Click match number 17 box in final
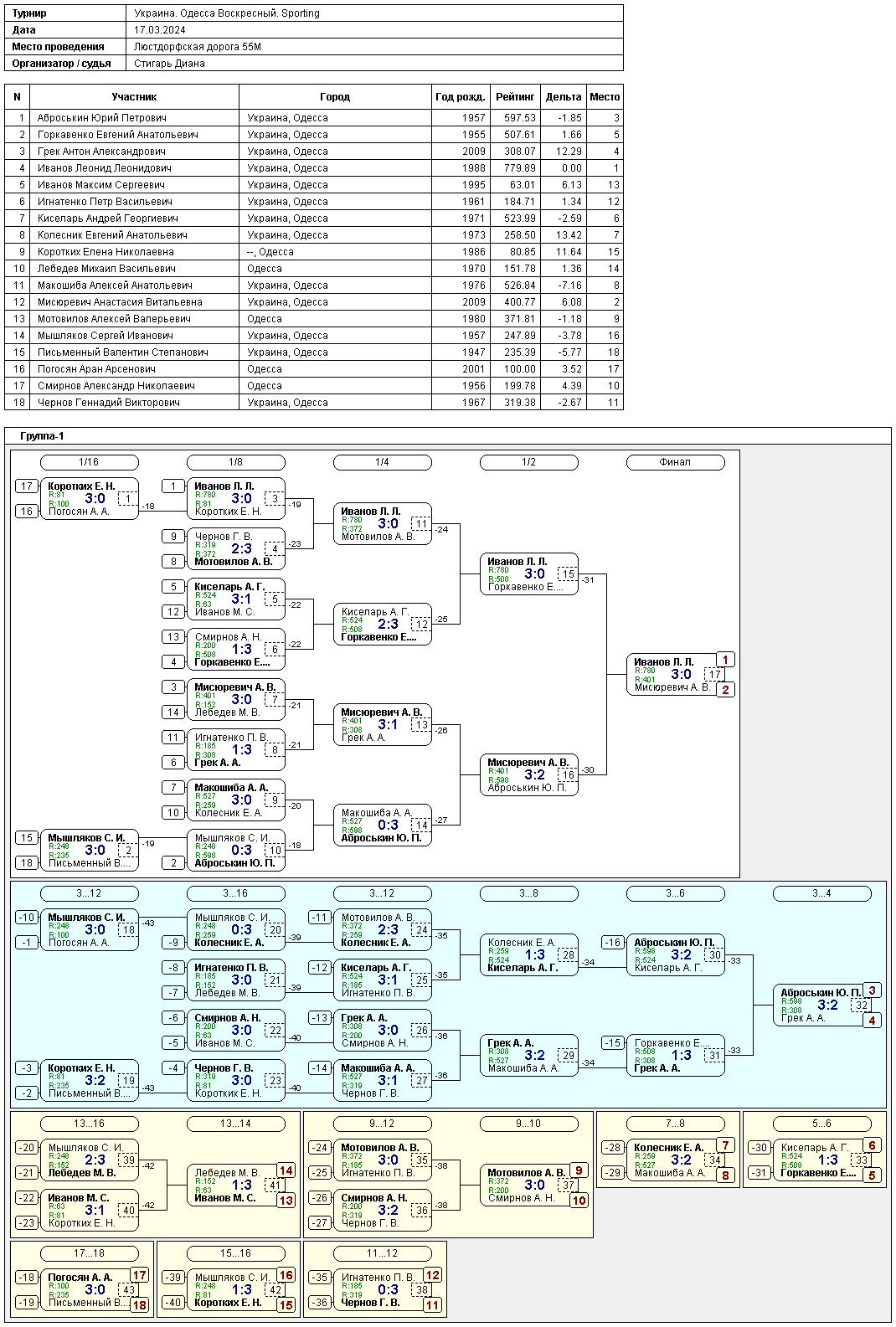Image resolution: width=896 pixels, height=1327 pixels. pyautogui.click(x=714, y=674)
